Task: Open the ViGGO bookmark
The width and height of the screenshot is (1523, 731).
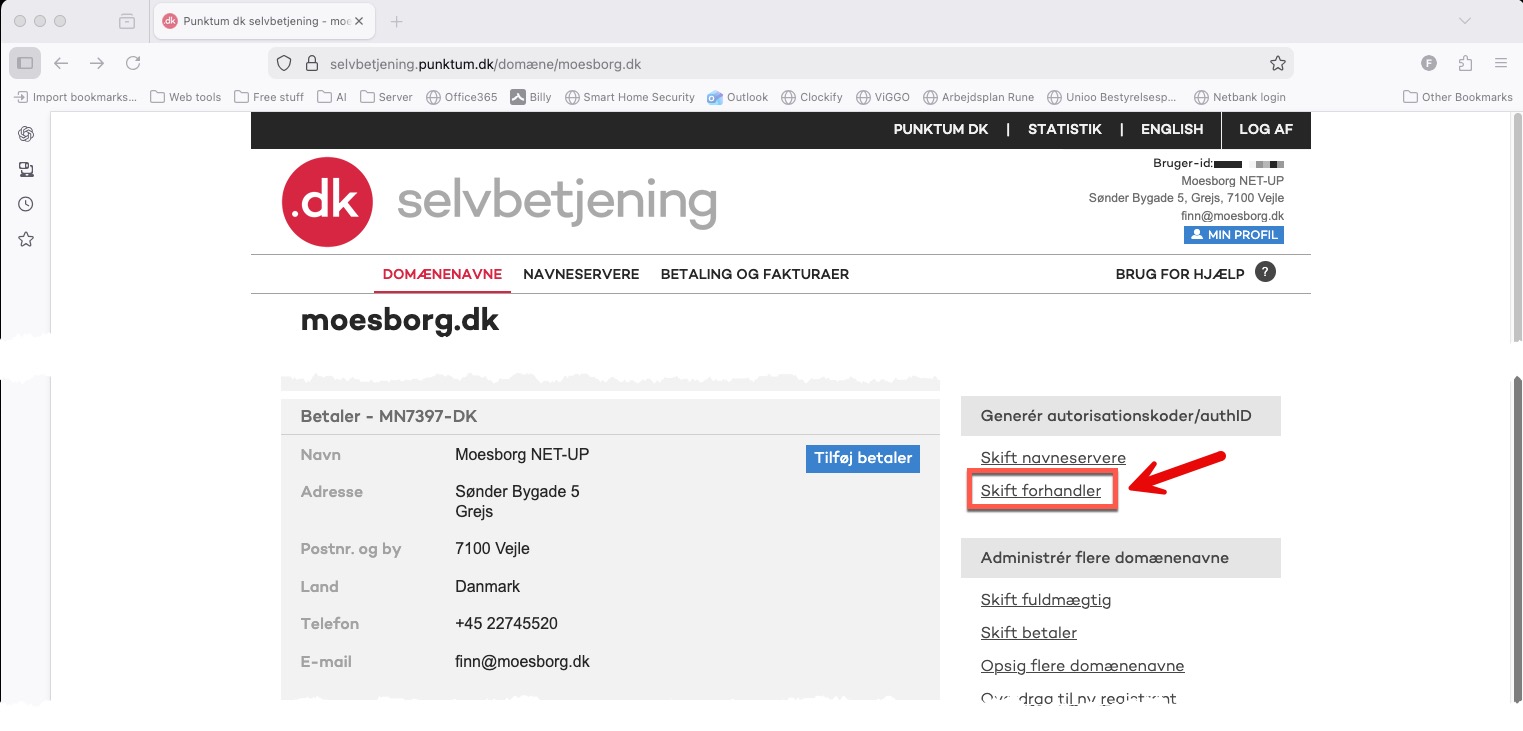Action: 883,97
